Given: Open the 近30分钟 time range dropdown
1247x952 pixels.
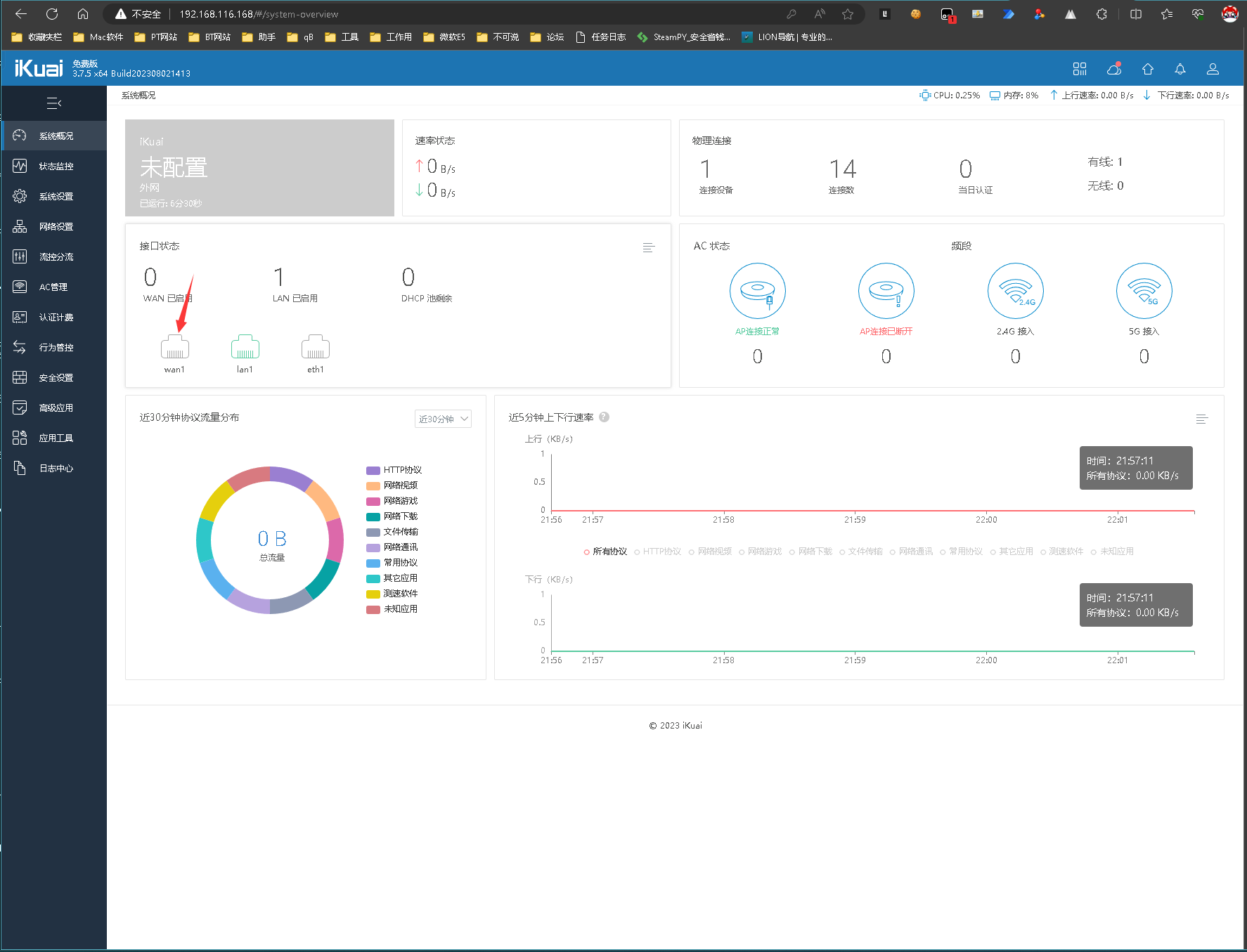Looking at the screenshot, I should [443, 419].
